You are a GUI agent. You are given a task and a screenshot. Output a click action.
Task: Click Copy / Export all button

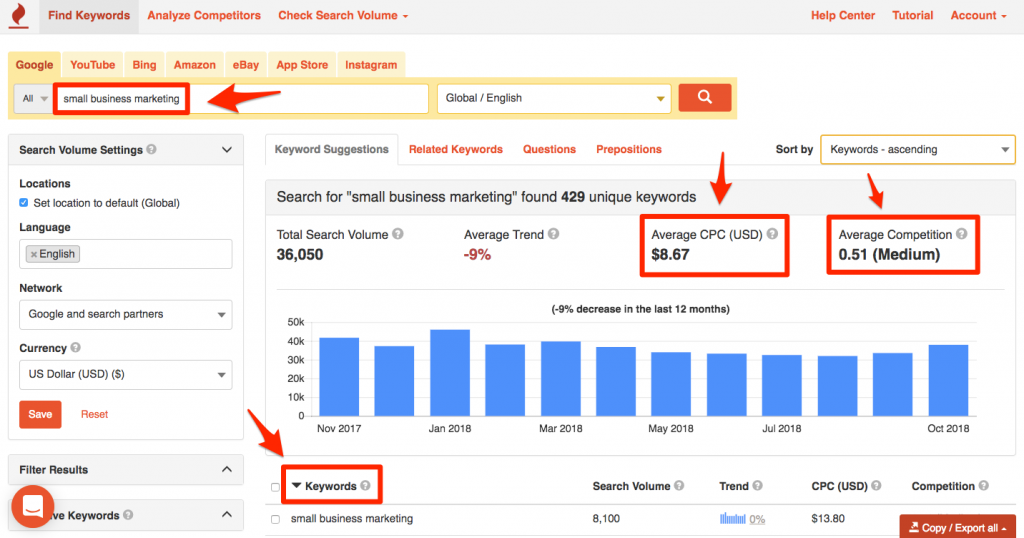coord(957,527)
